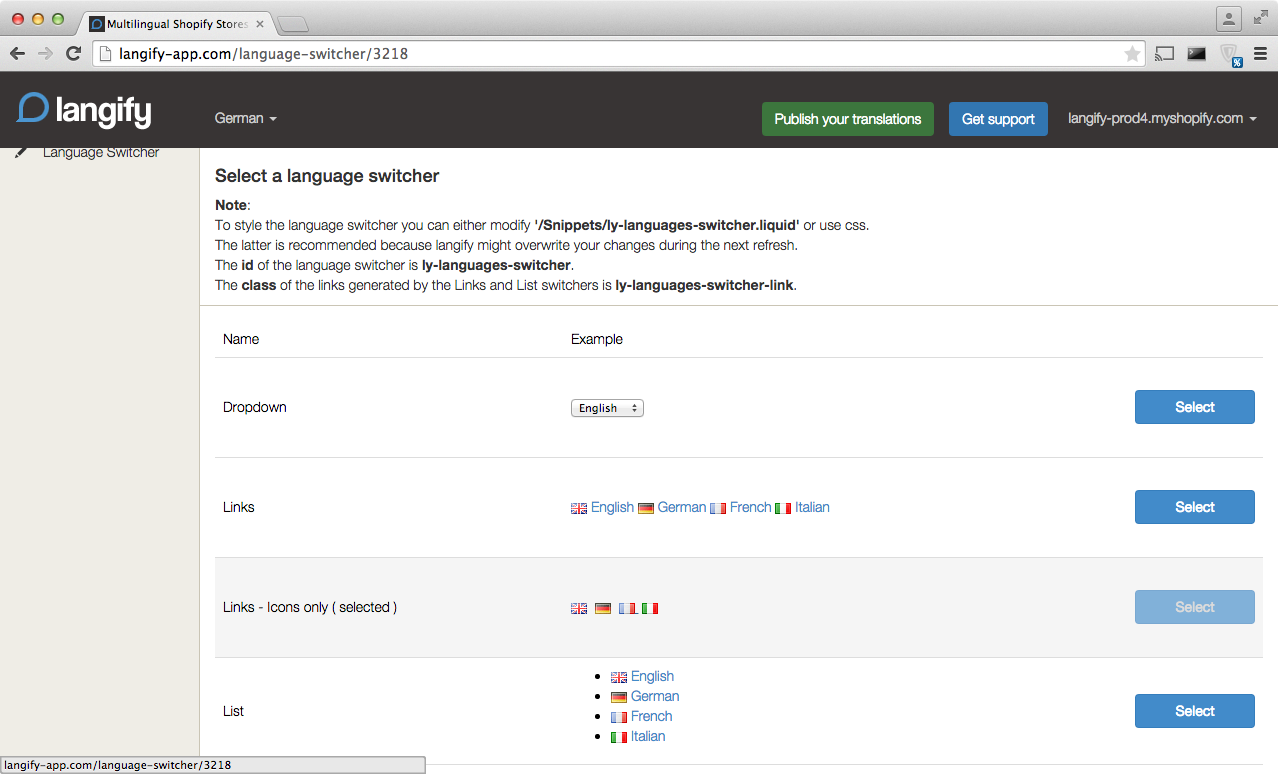This screenshot has width=1278, height=774.
Task: Click the Italian flag in Links - Icons only row
Action: coord(650,607)
